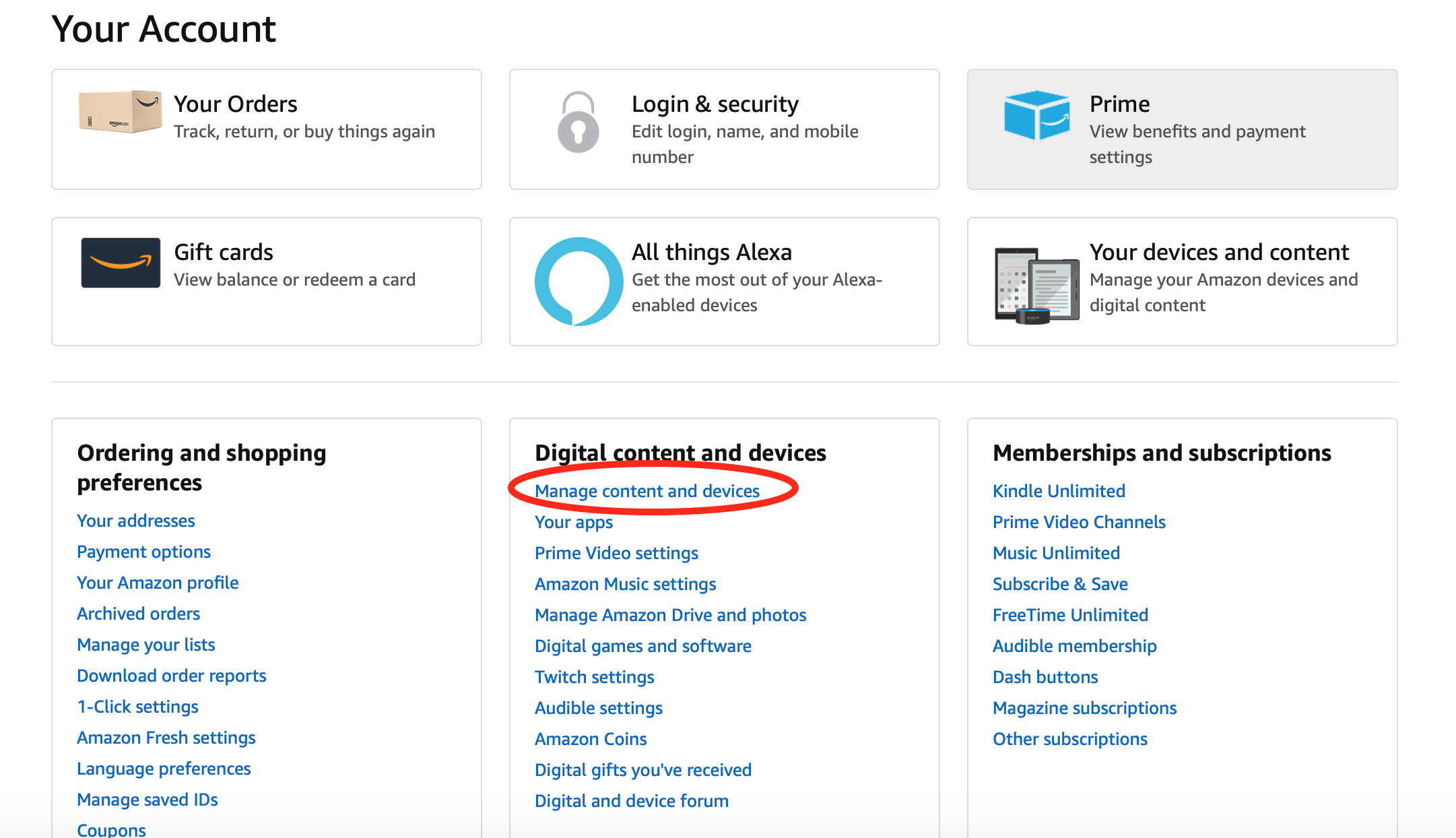This screenshot has width=1456, height=838.
Task: Open 1-Click settings
Action: [137, 707]
